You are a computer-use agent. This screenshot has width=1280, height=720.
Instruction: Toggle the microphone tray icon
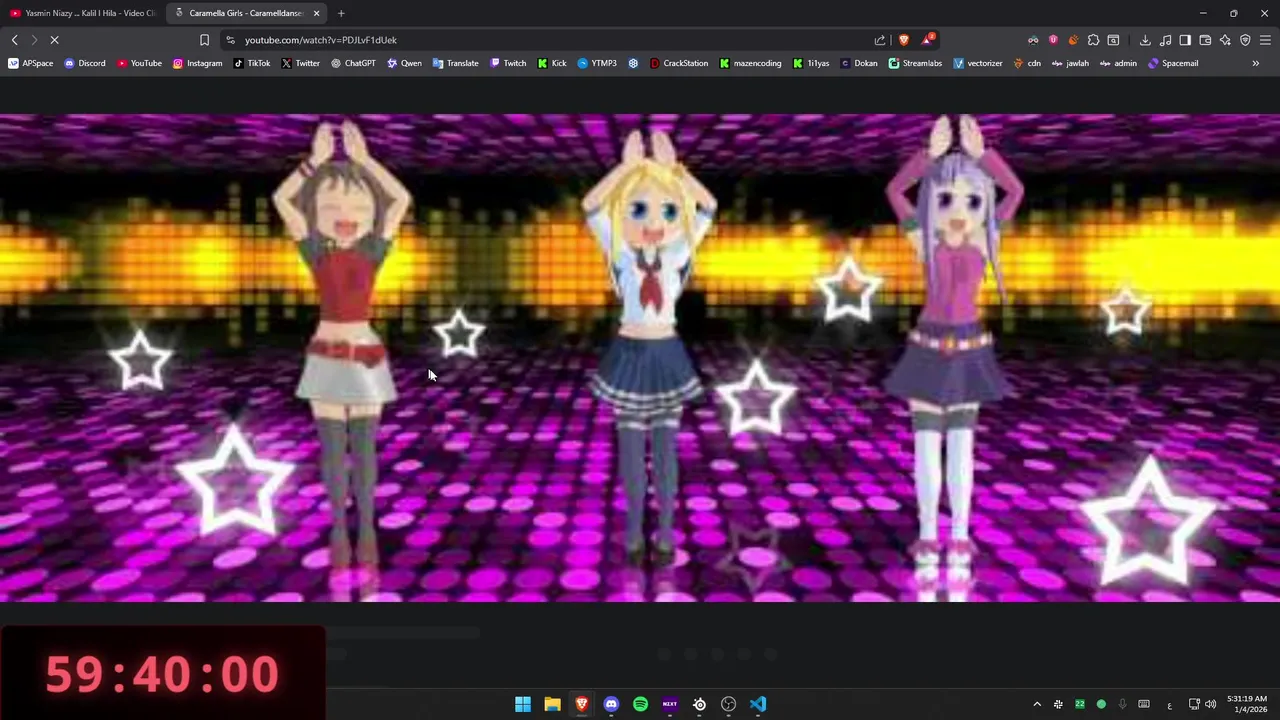click(1123, 704)
